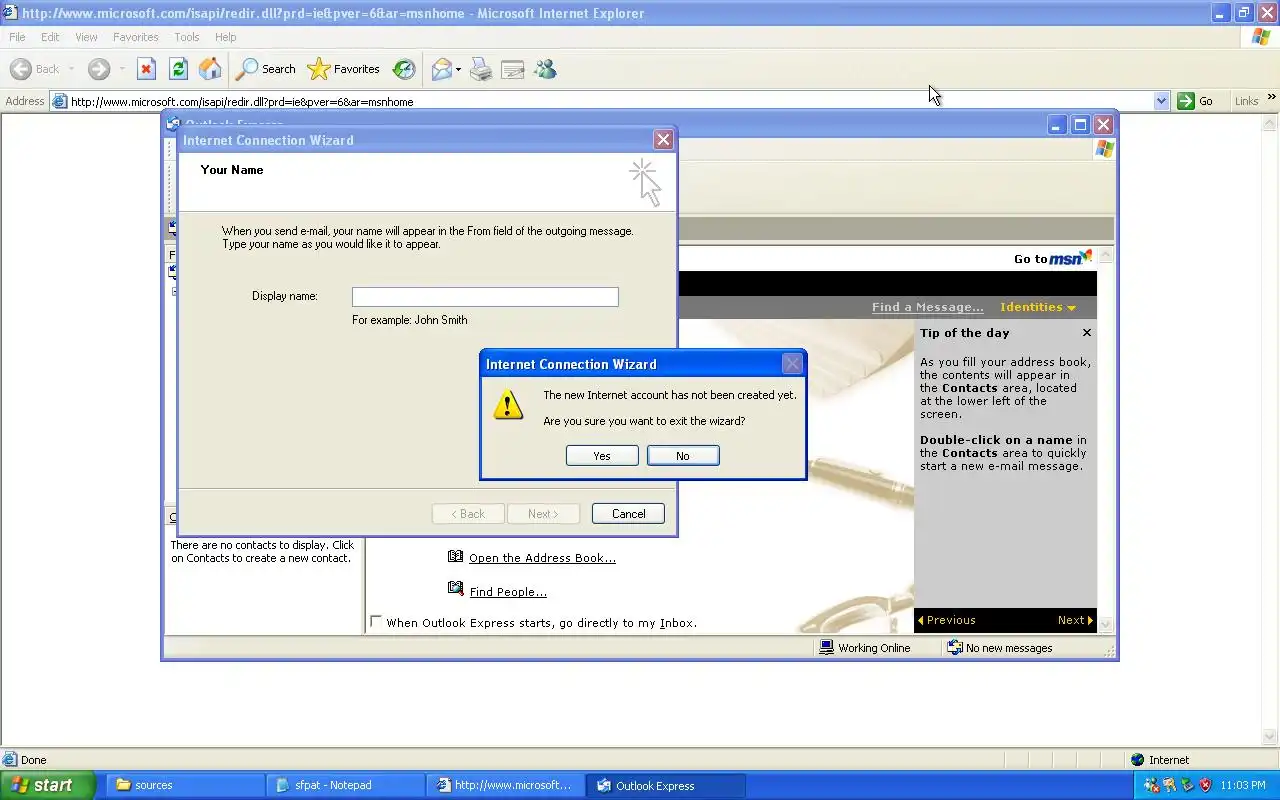Switch to sfpat - Notepad taskbar button

coord(346,785)
